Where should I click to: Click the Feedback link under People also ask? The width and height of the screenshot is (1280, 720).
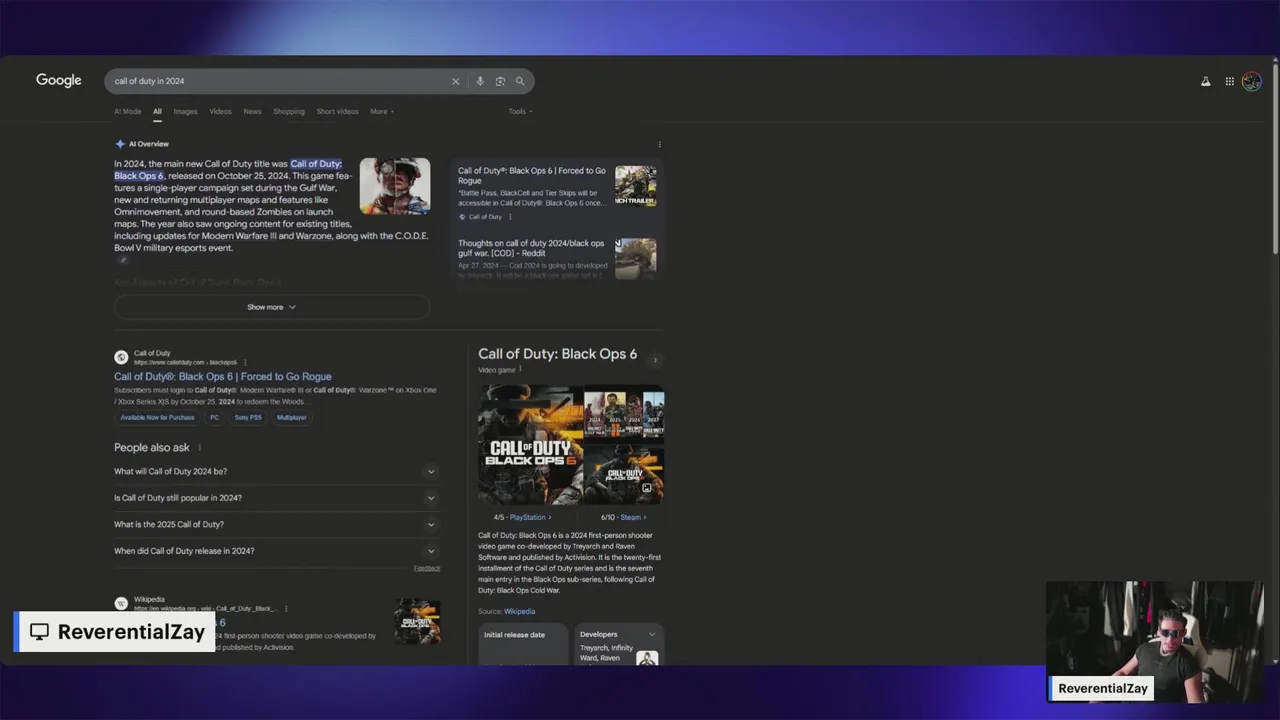pos(427,568)
